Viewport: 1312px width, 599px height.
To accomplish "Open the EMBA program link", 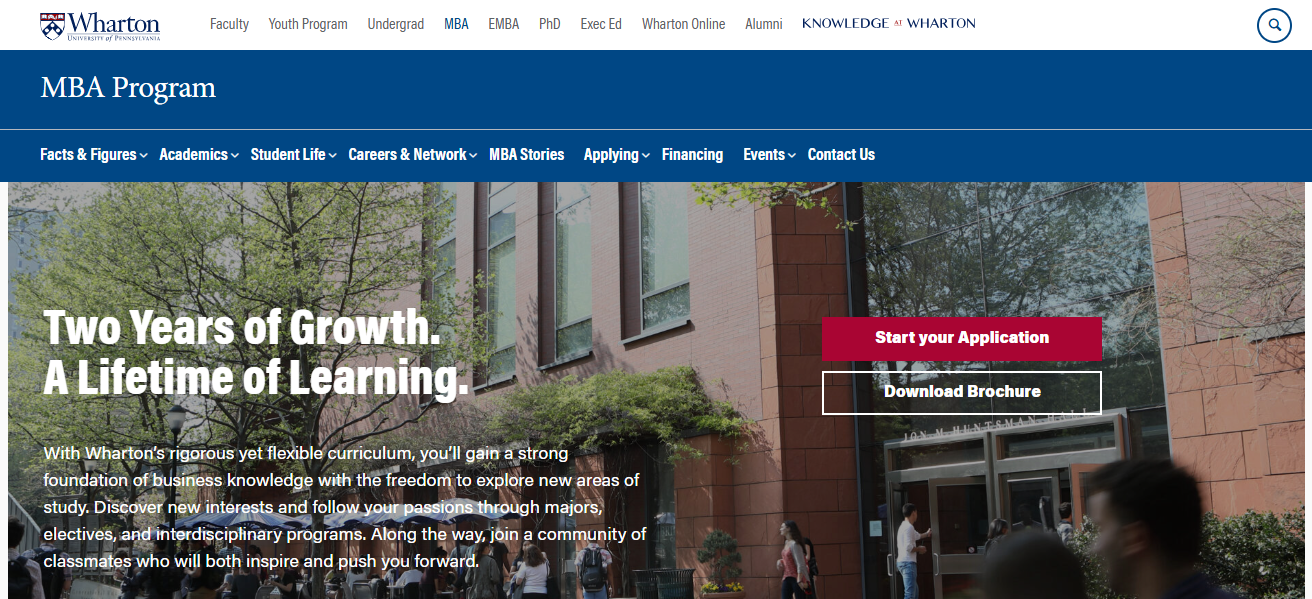I will [x=504, y=24].
